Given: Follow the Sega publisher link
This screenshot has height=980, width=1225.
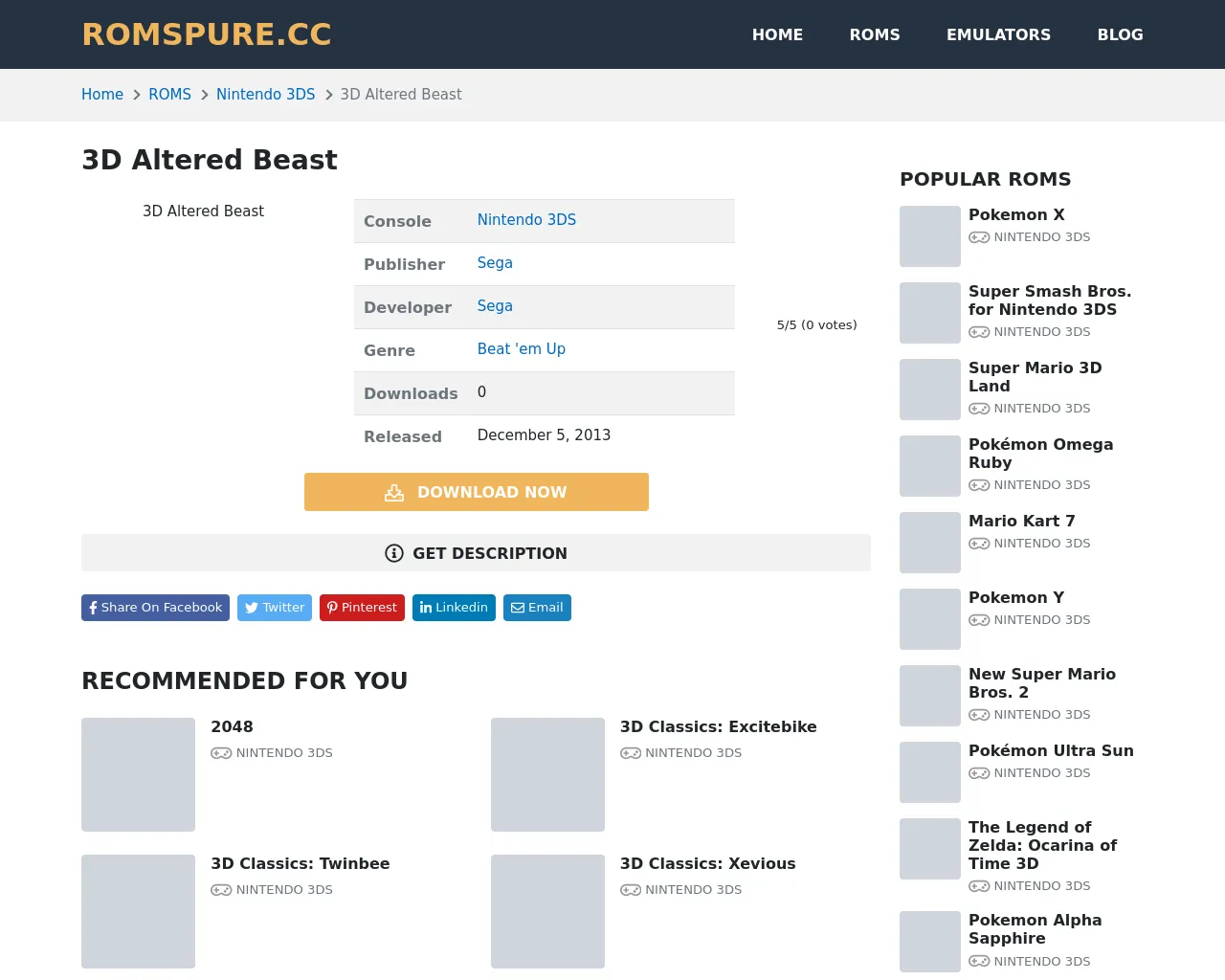Looking at the screenshot, I should tap(495, 263).
